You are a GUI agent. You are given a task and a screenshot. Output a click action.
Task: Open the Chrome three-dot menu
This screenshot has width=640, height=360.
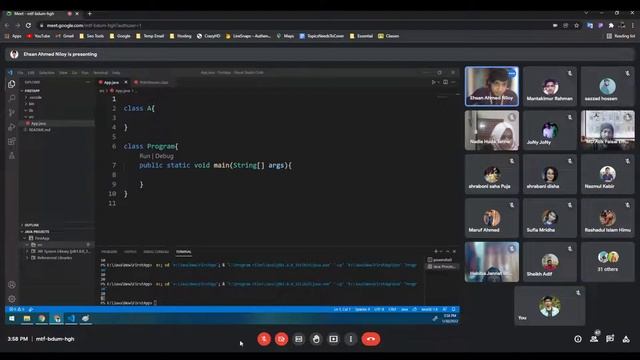click(x=633, y=25)
